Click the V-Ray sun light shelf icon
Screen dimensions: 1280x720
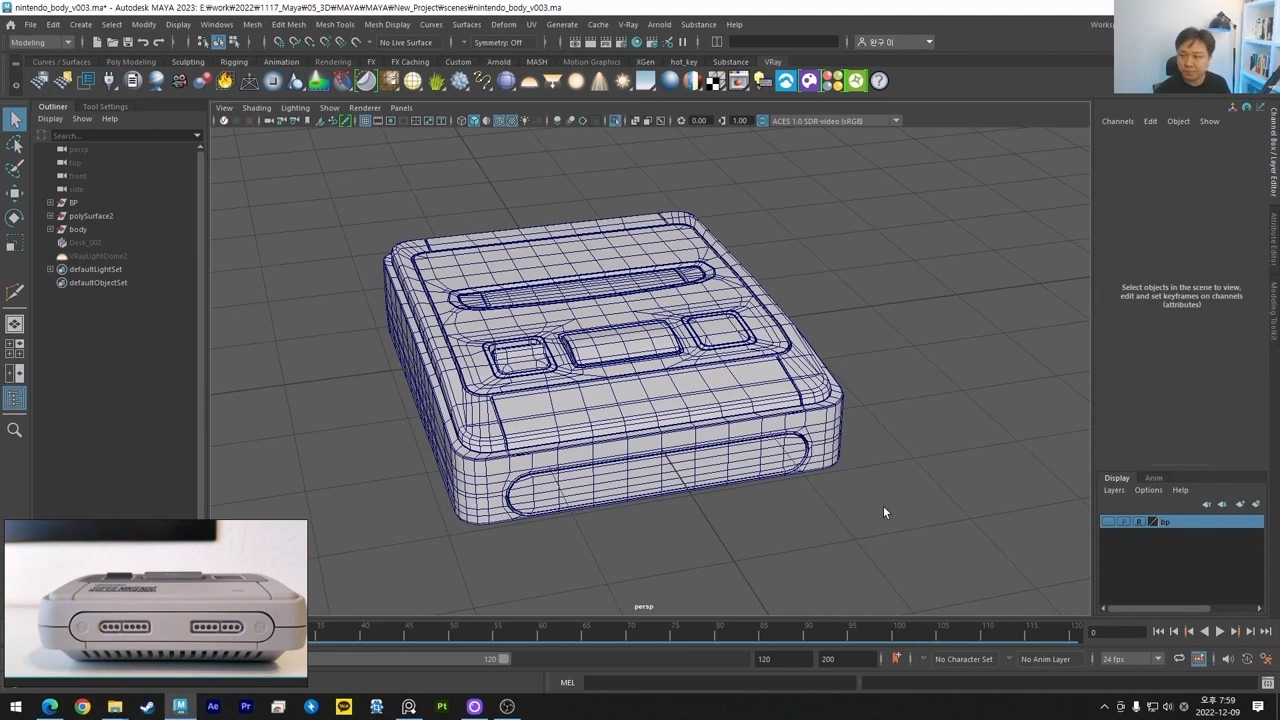[623, 81]
